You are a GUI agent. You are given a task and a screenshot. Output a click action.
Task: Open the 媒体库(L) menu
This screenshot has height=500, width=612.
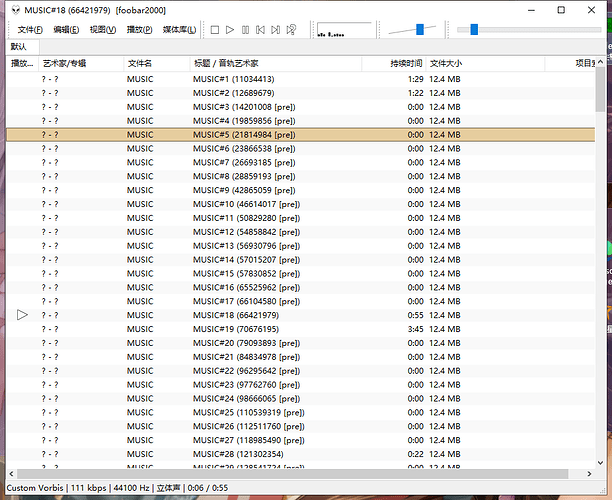point(179,30)
